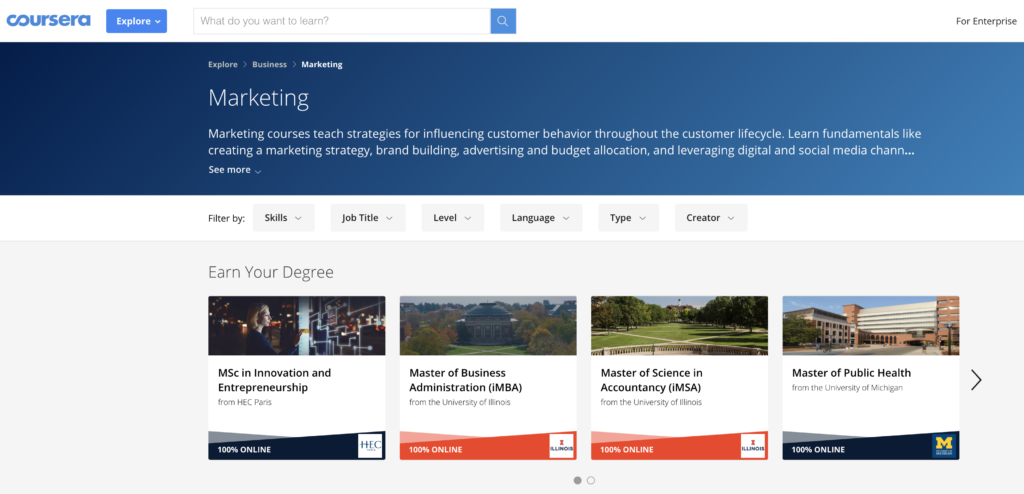The width and height of the screenshot is (1024, 494).
Task: Open MSc in Innovation and Entrepreneurship title
Action: click(x=274, y=380)
